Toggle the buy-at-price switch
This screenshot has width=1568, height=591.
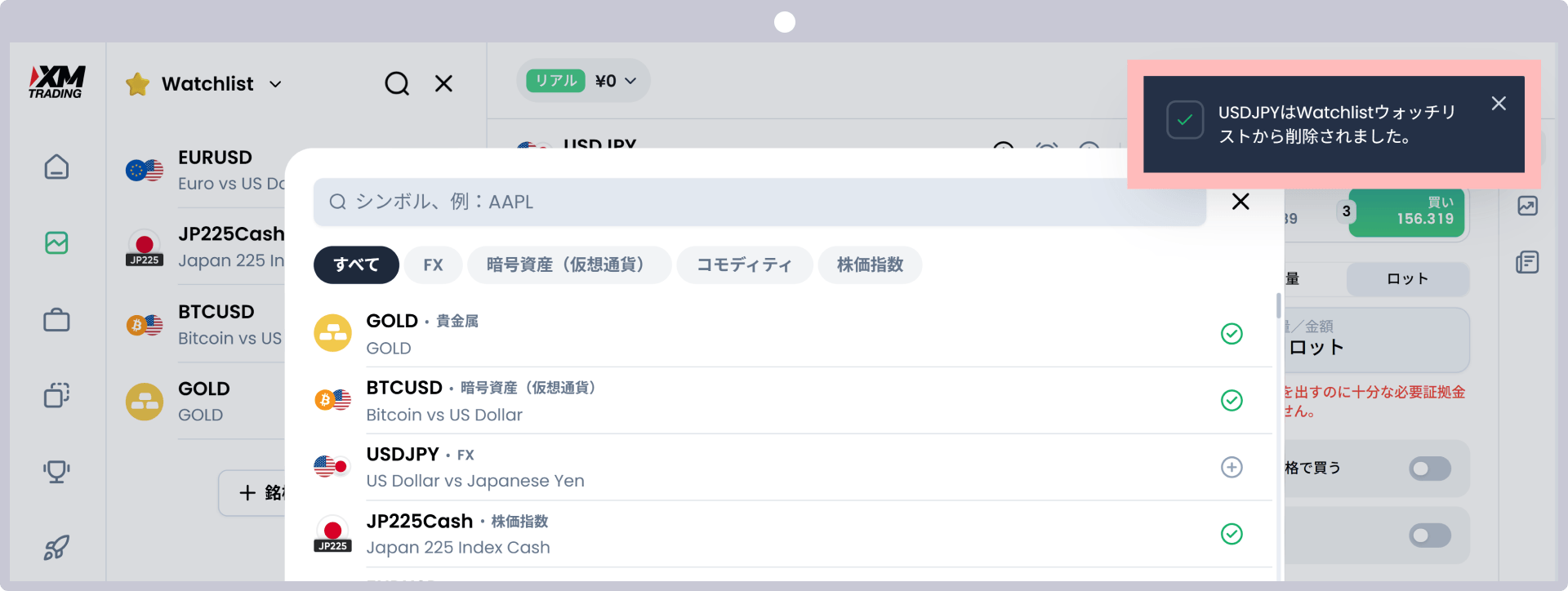pyautogui.click(x=1430, y=469)
